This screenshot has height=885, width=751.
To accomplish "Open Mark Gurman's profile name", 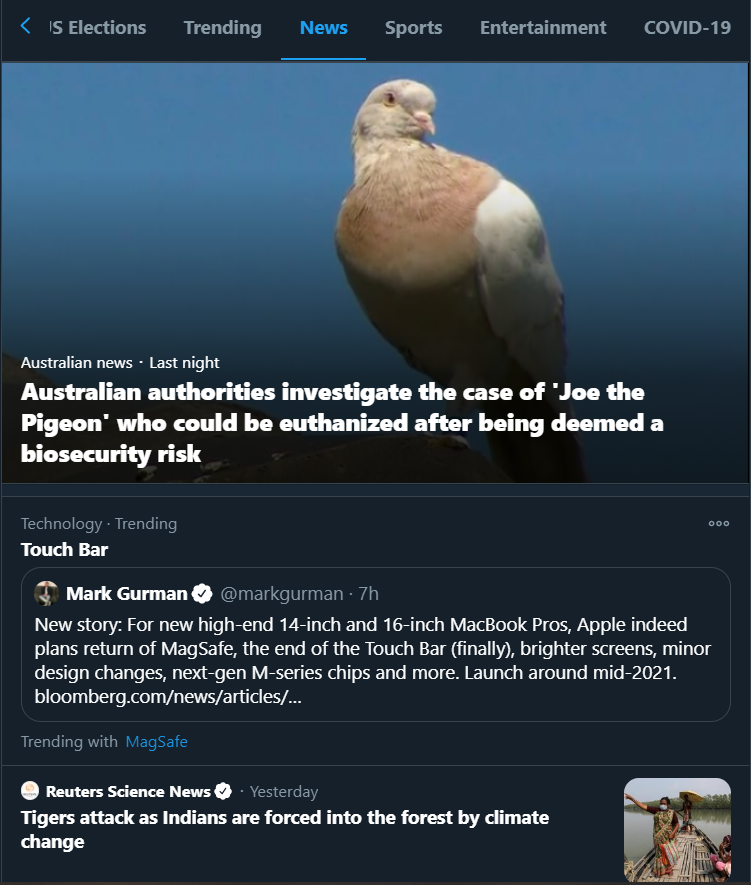I will (x=126, y=593).
